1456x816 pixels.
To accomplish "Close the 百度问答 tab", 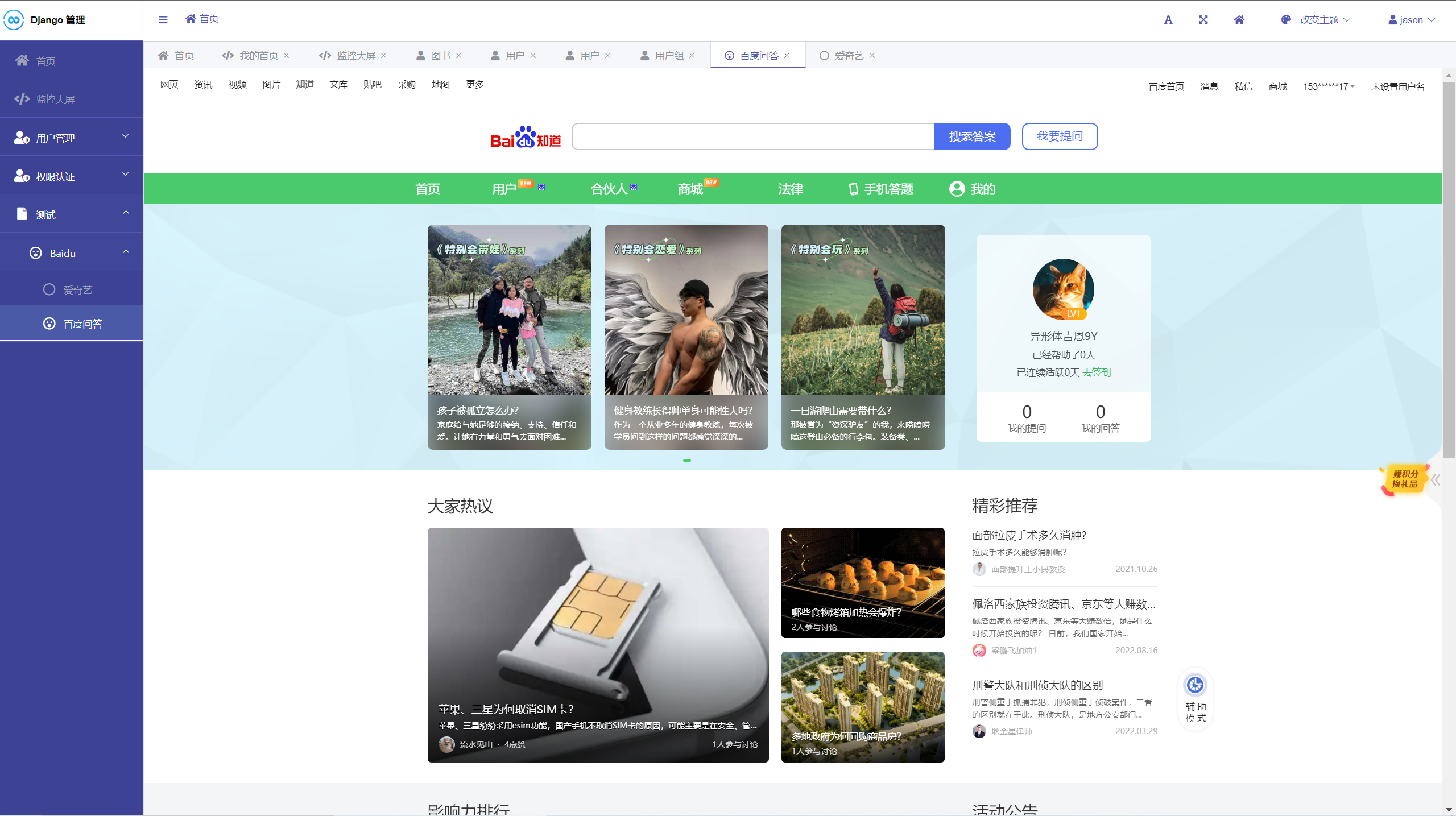I will pos(787,56).
